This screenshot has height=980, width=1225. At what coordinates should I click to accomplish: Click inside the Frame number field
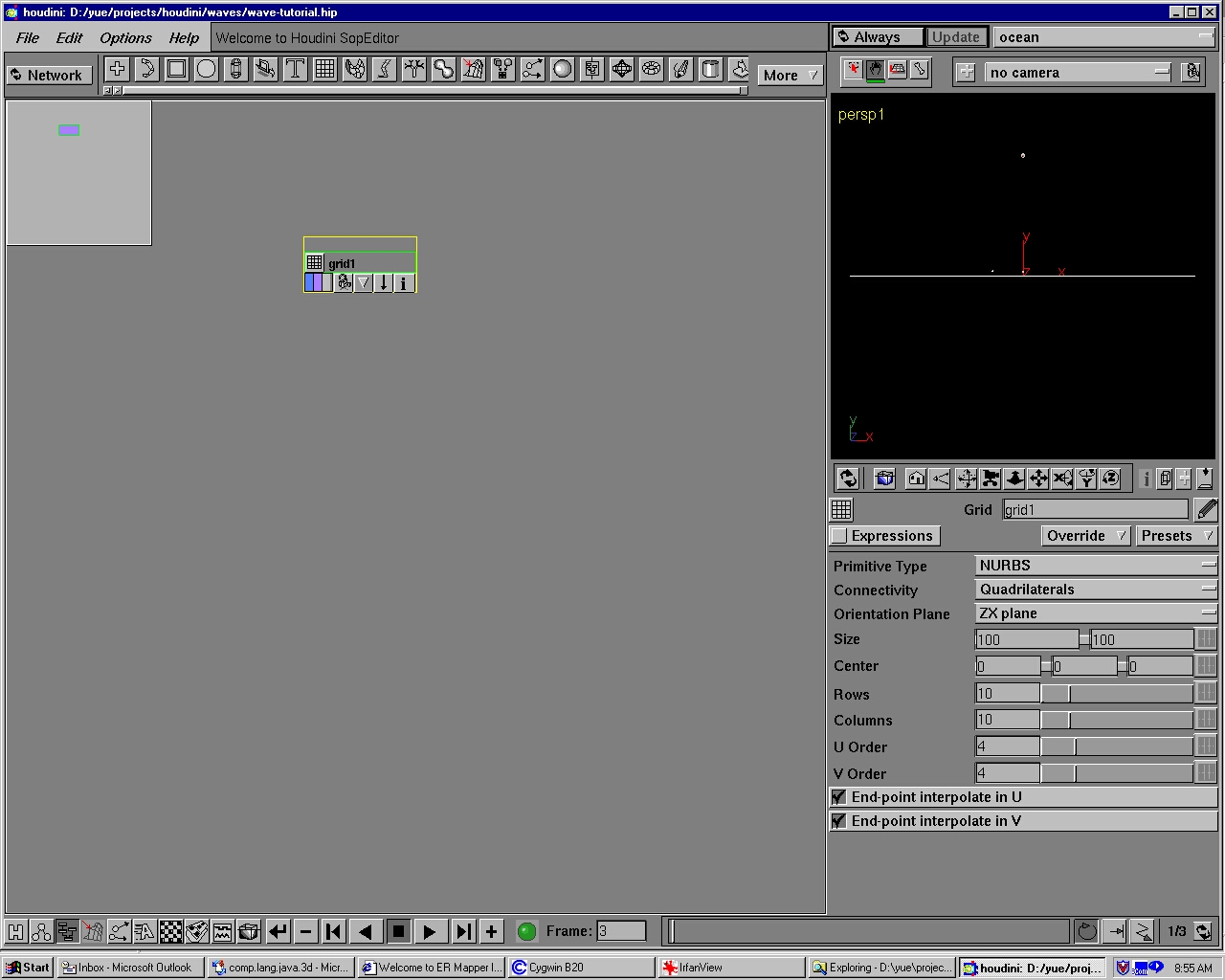620,930
